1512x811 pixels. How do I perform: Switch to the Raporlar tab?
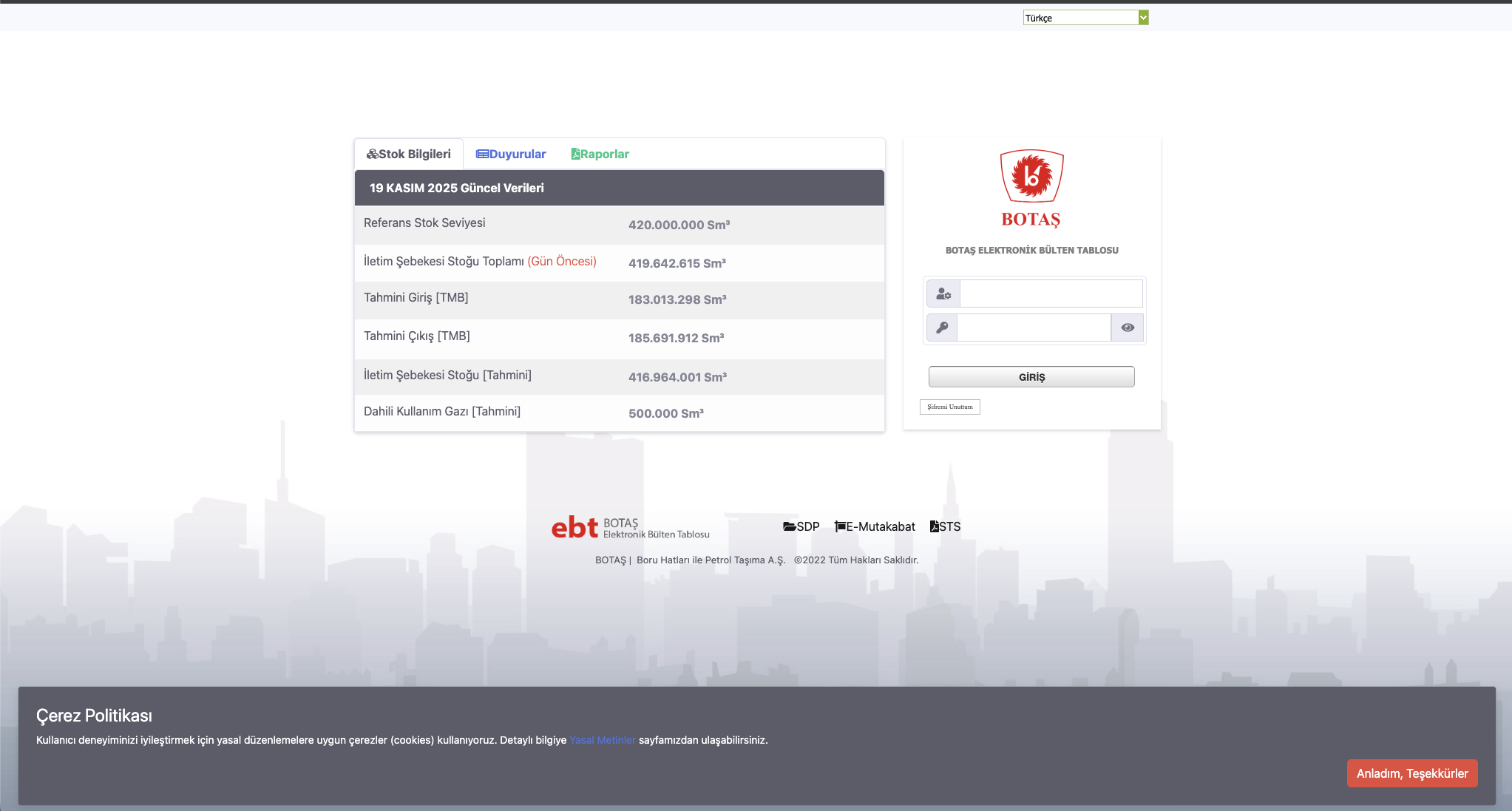point(600,154)
